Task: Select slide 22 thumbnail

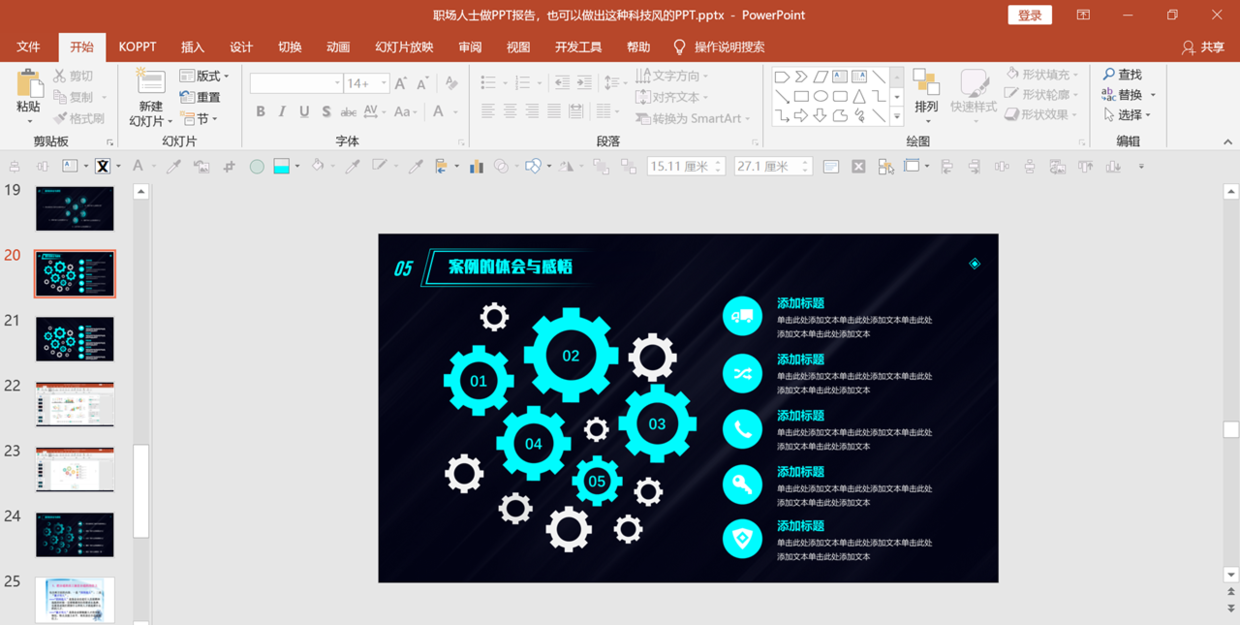Action: pyautogui.click(x=75, y=404)
